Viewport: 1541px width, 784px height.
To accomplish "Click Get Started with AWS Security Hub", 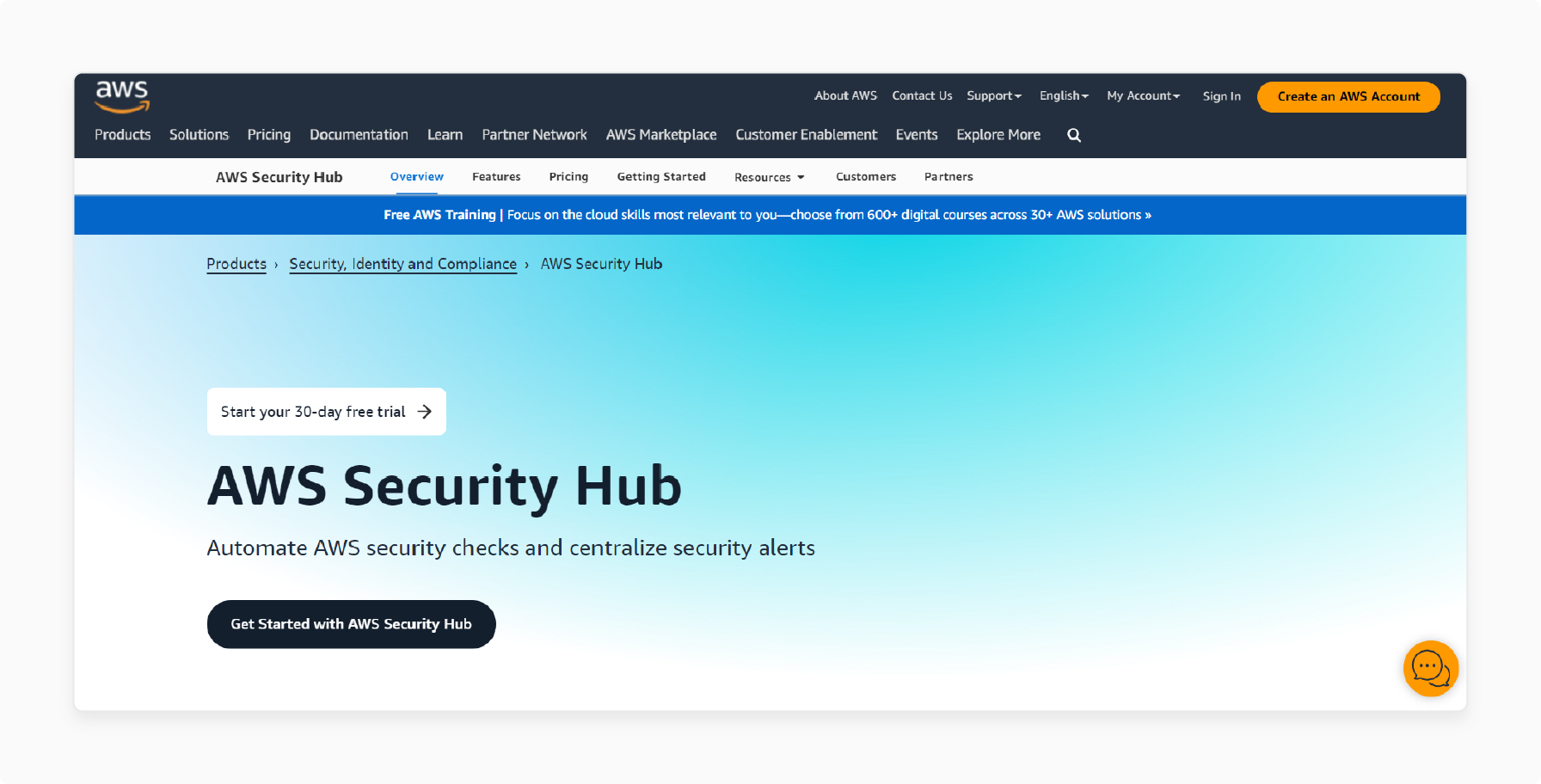I will pyautogui.click(x=351, y=624).
